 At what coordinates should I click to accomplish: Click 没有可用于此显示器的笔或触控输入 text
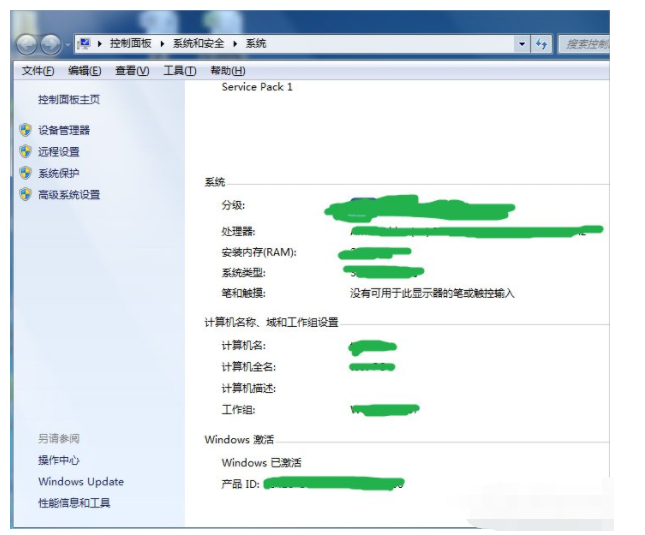click(x=432, y=293)
